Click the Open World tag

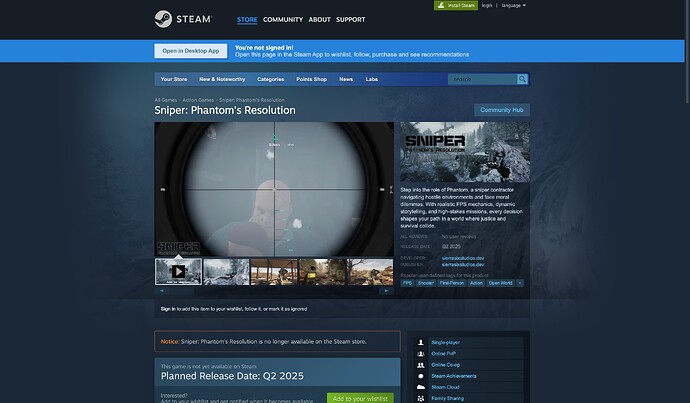click(500, 283)
